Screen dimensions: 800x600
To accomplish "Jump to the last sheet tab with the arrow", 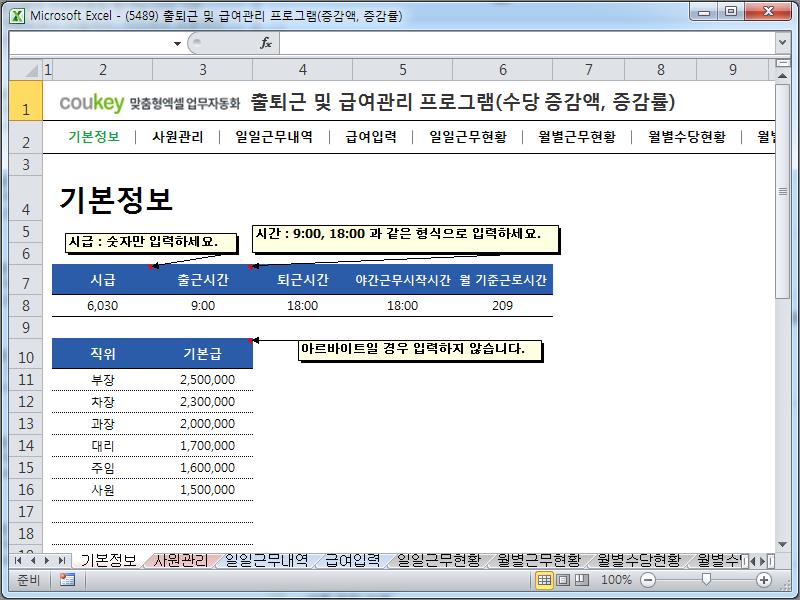I will 62,560.
